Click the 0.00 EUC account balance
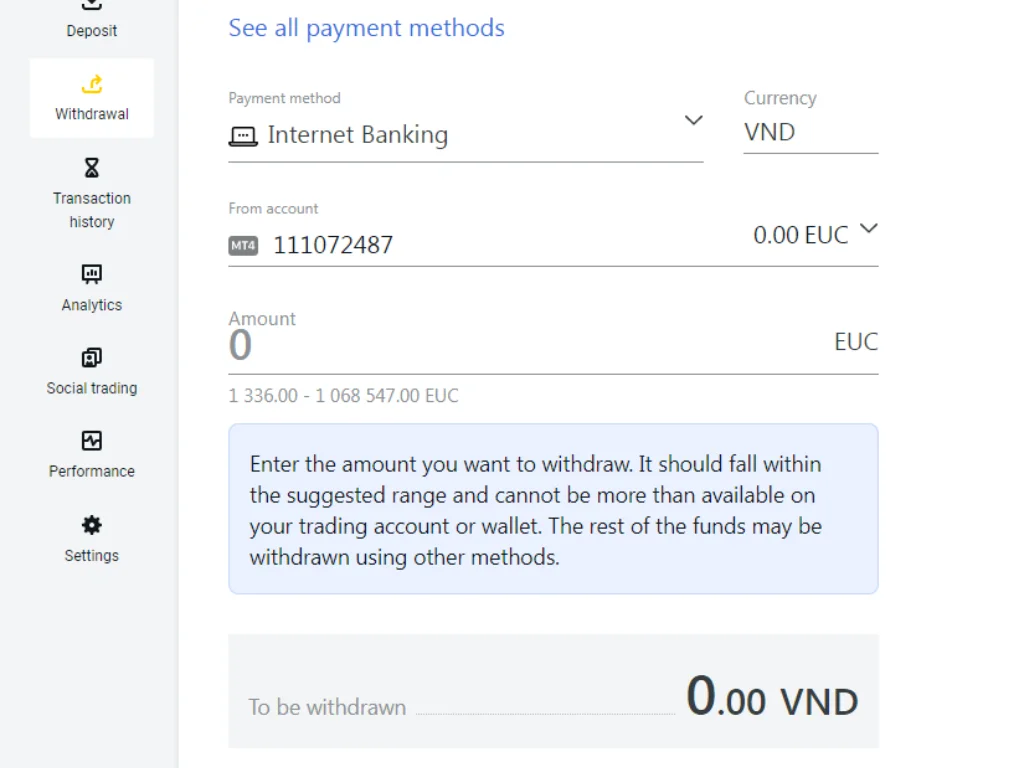The width and height of the screenshot is (1024, 768). click(800, 235)
